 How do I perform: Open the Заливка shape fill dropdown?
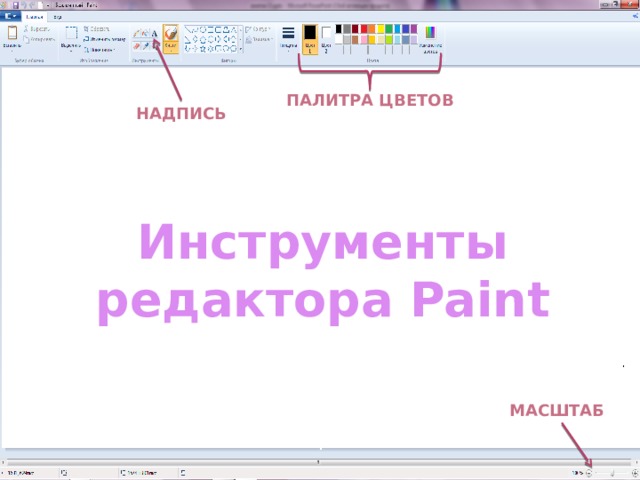tap(259, 39)
